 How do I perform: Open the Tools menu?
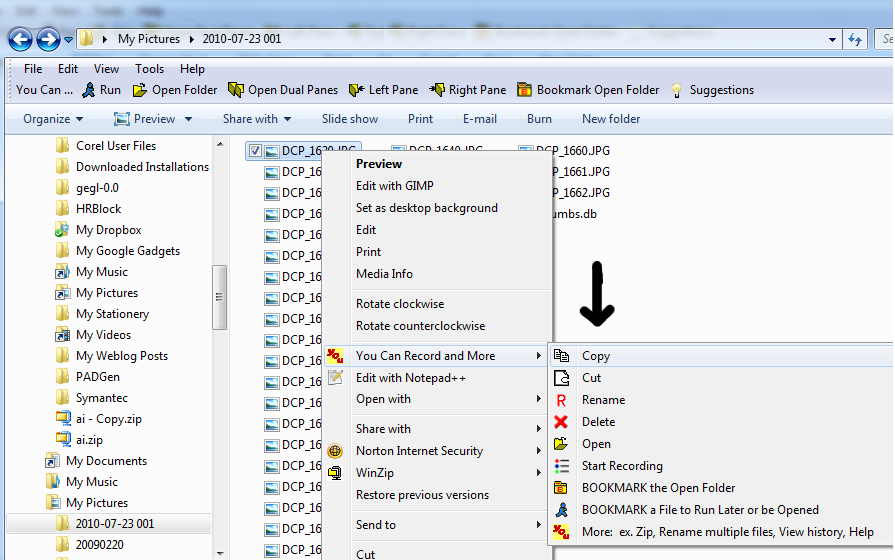(x=150, y=69)
